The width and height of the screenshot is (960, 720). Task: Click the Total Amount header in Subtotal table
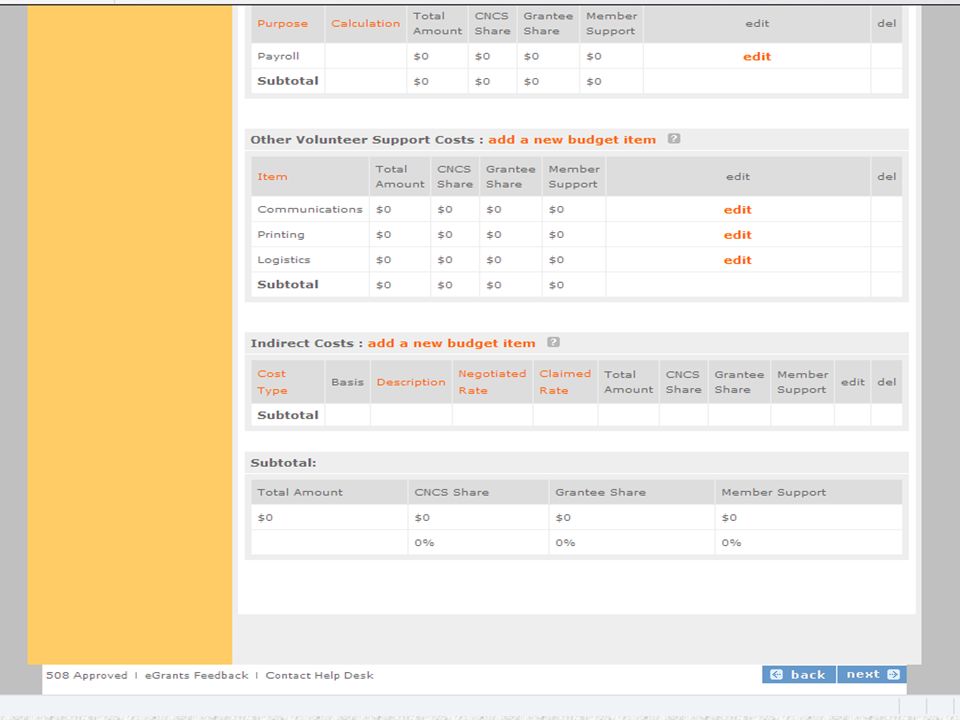(x=299, y=492)
